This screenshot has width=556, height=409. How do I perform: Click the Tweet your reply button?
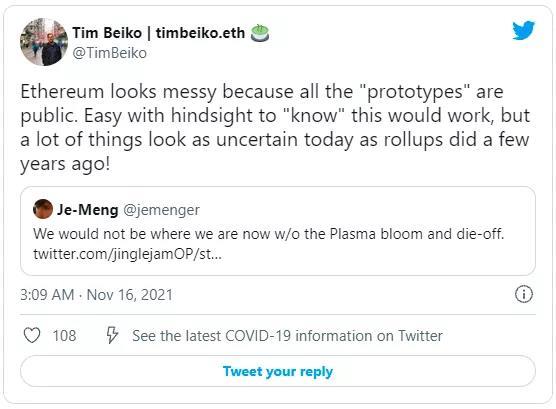click(x=278, y=371)
